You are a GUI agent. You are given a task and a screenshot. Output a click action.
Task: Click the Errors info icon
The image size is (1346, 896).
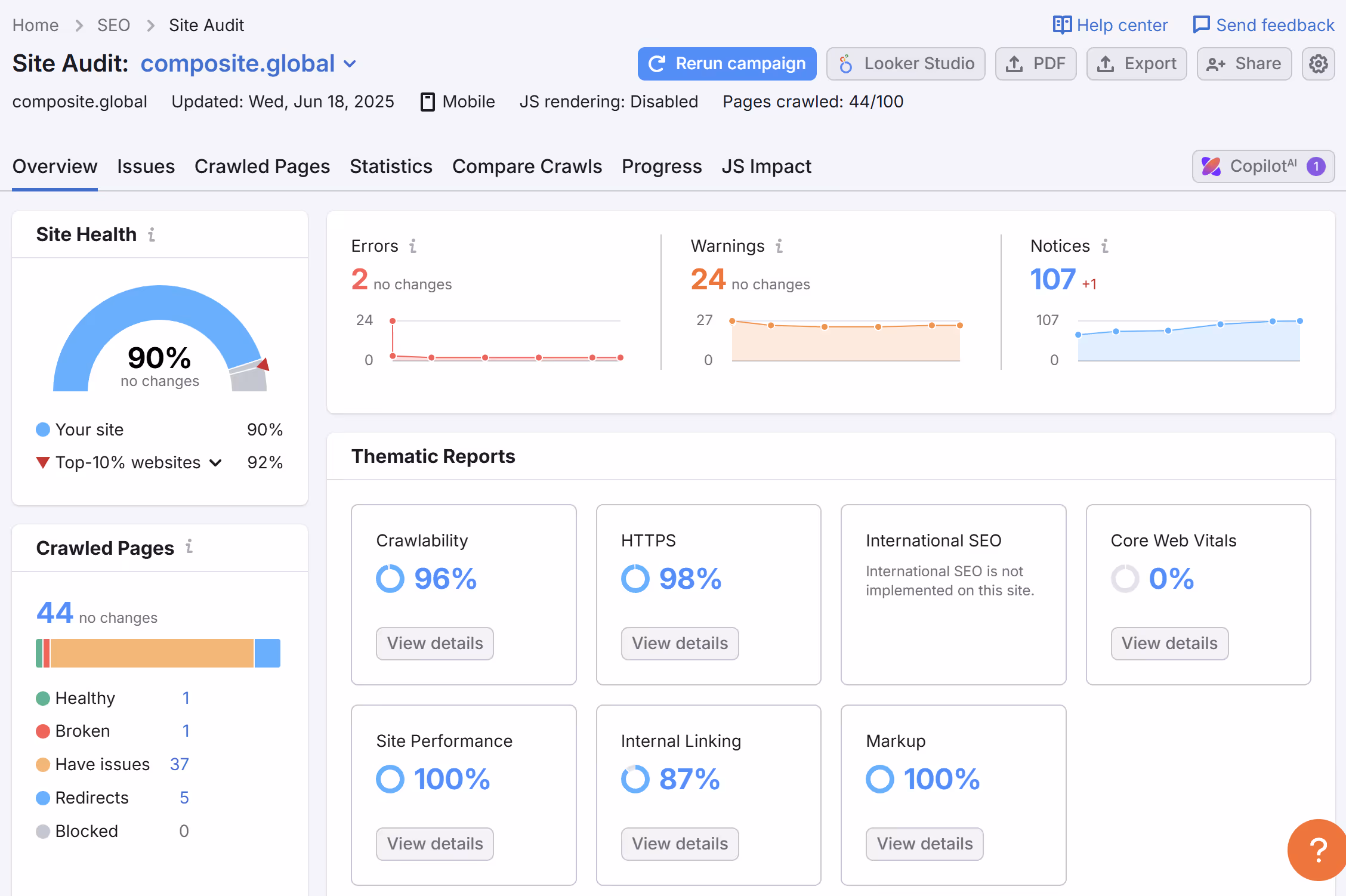click(413, 245)
